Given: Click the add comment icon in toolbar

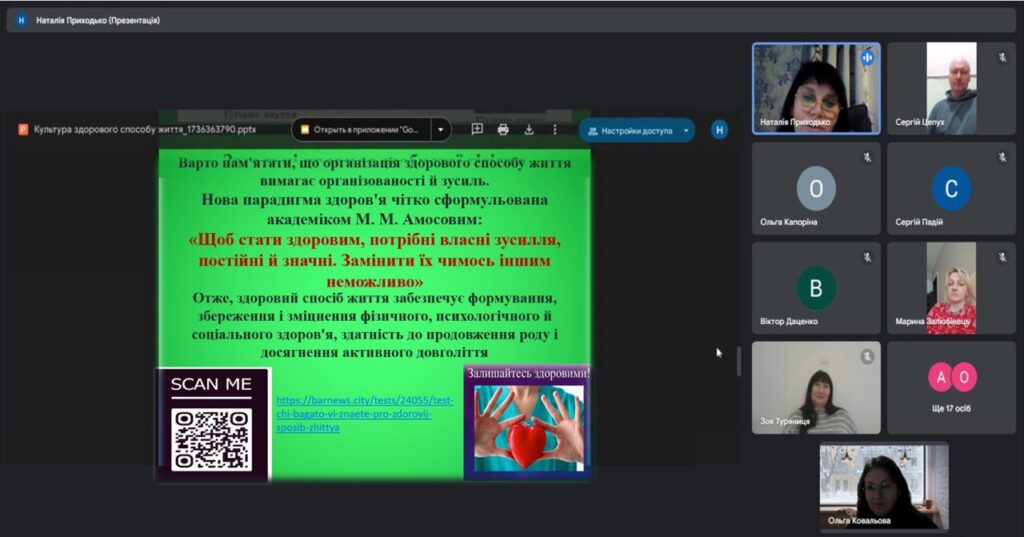Looking at the screenshot, I should (477, 130).
